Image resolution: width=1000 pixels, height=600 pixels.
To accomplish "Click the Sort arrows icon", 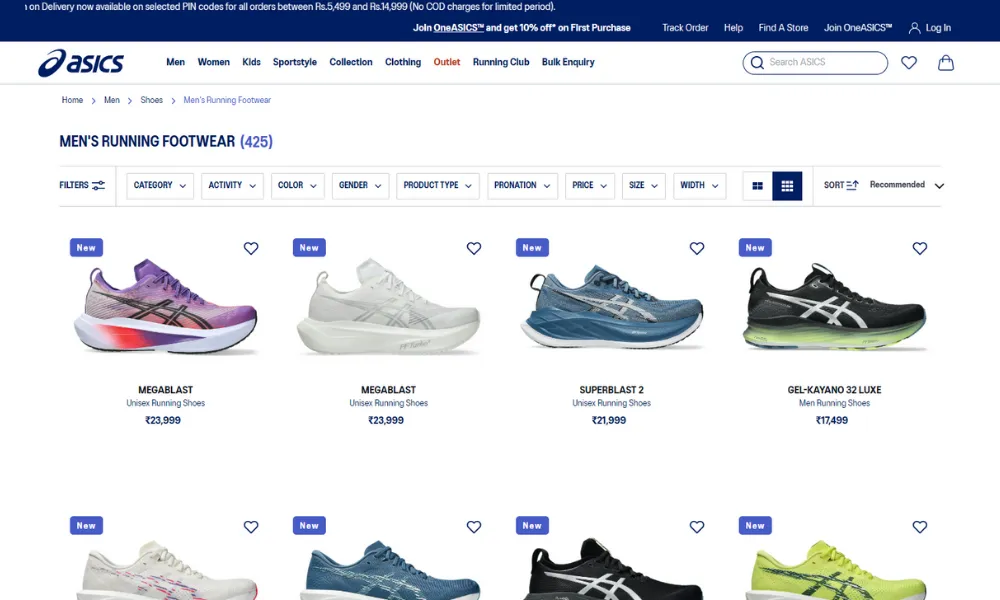I will click(x=852, y=186).
